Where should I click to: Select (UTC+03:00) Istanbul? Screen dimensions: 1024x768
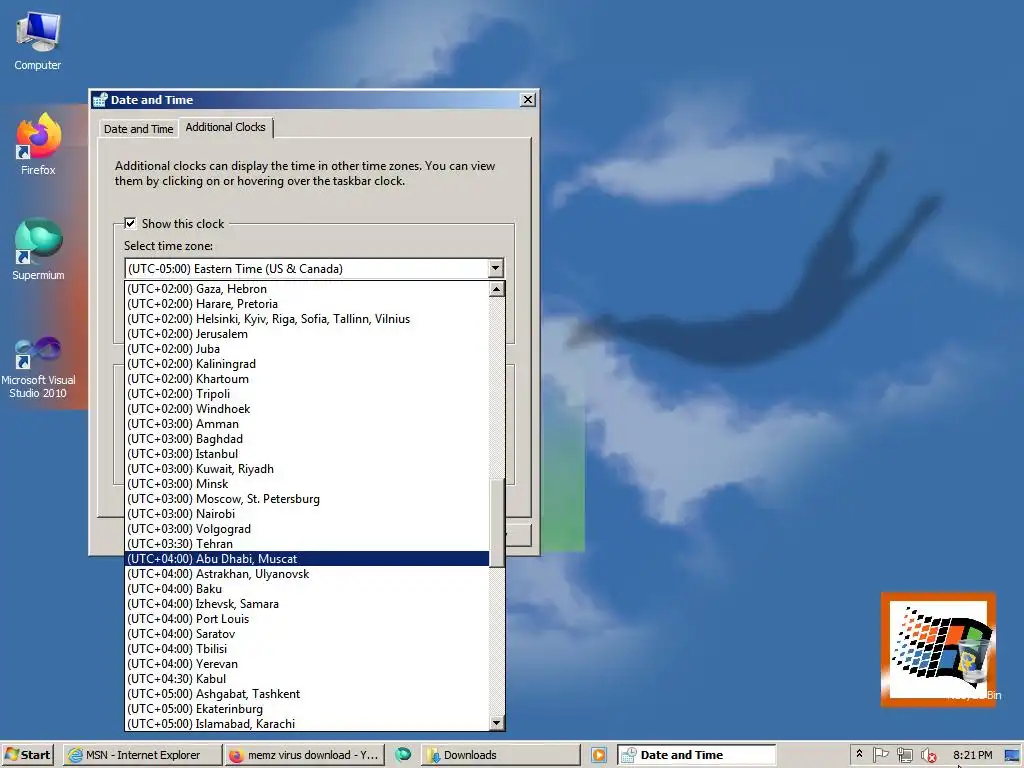306,454
